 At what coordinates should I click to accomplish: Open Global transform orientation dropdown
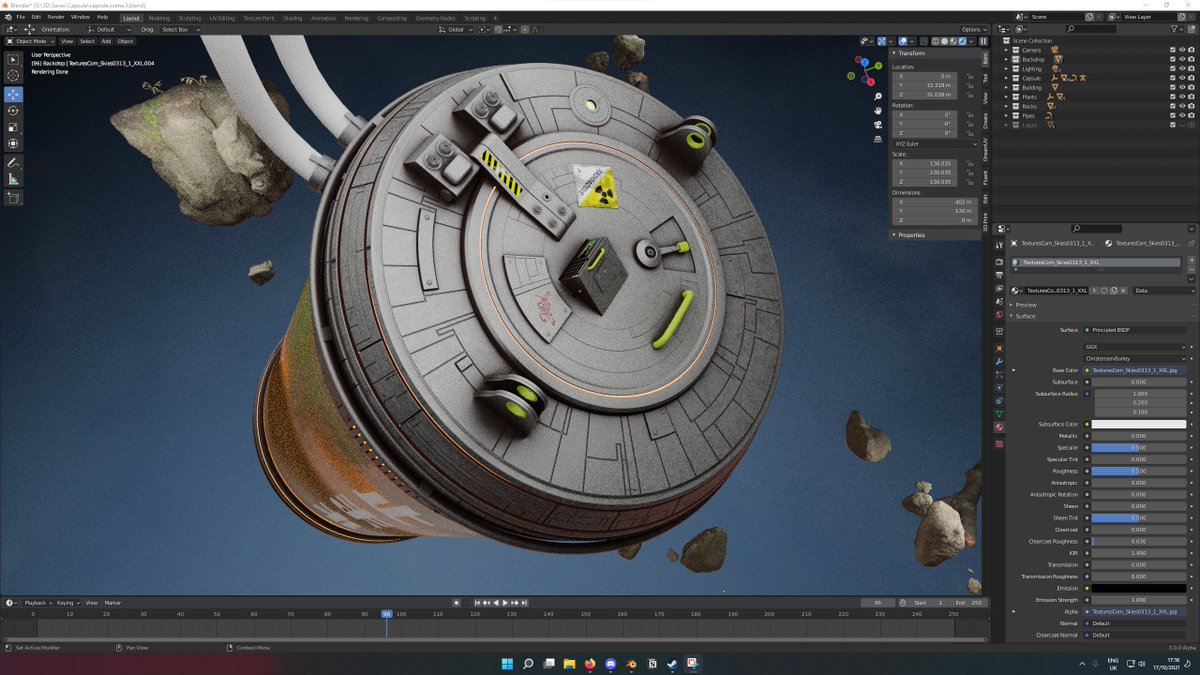point(456,29)
